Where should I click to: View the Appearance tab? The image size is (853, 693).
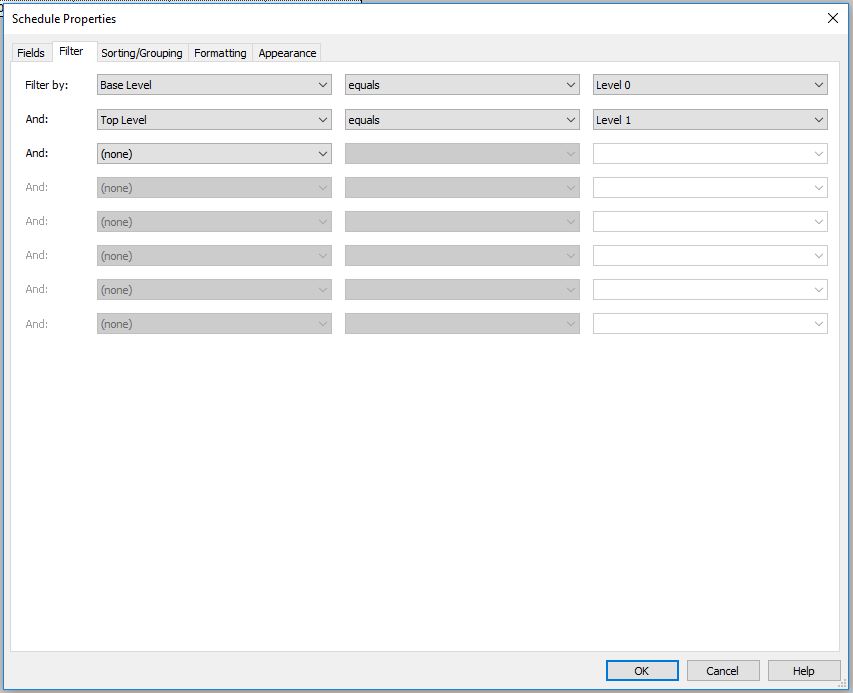(287, 52)
